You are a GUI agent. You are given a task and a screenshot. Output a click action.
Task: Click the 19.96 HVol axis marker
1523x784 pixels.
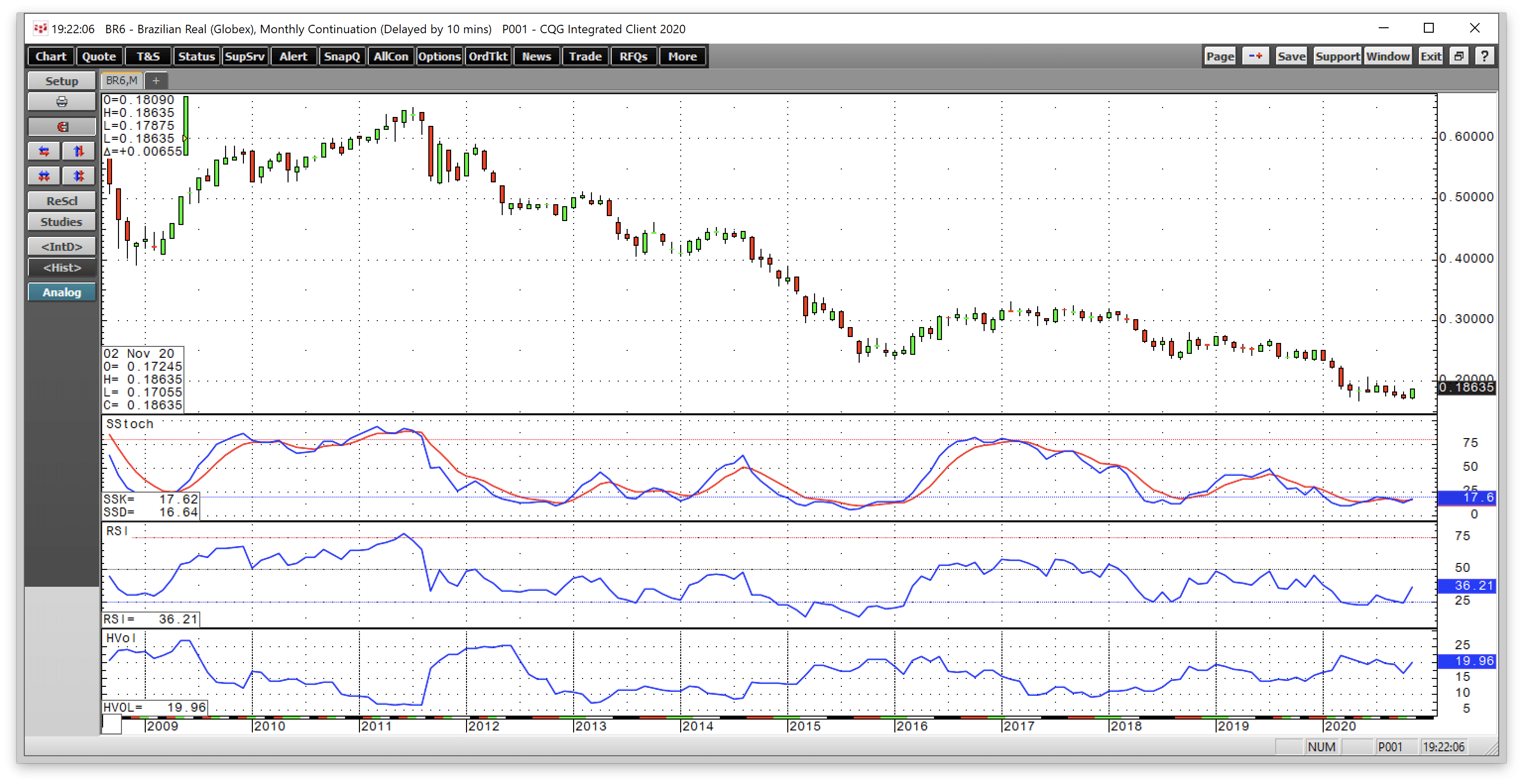tap(1466, 661)
